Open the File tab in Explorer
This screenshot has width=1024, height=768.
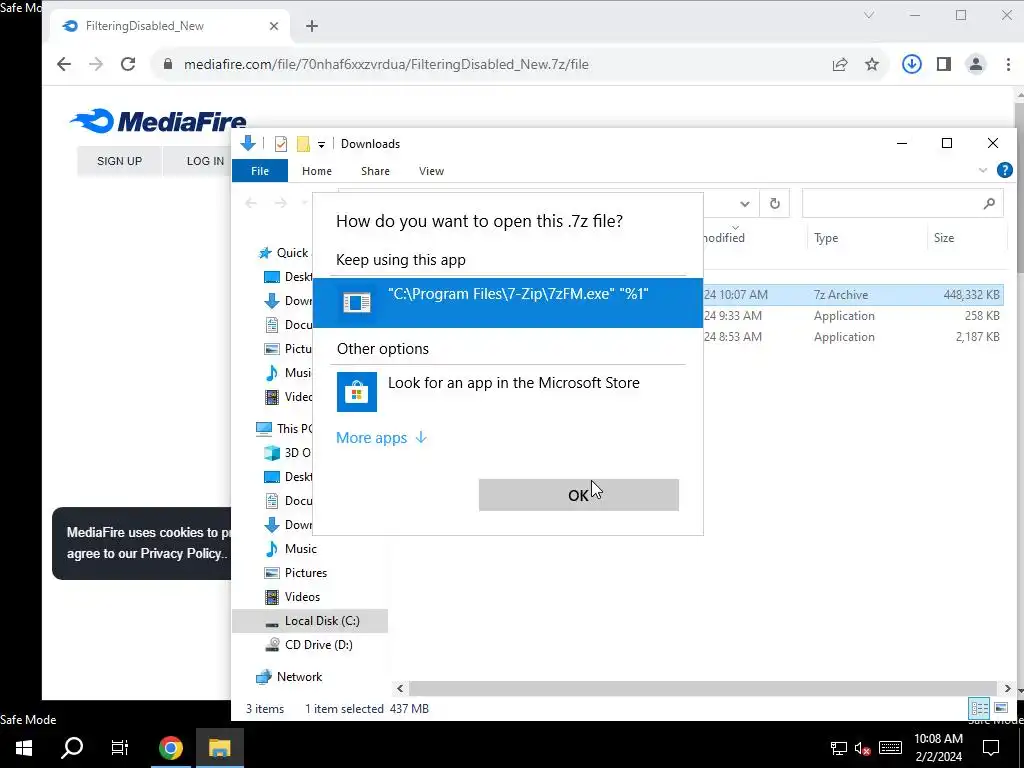[x=259, y=171]
